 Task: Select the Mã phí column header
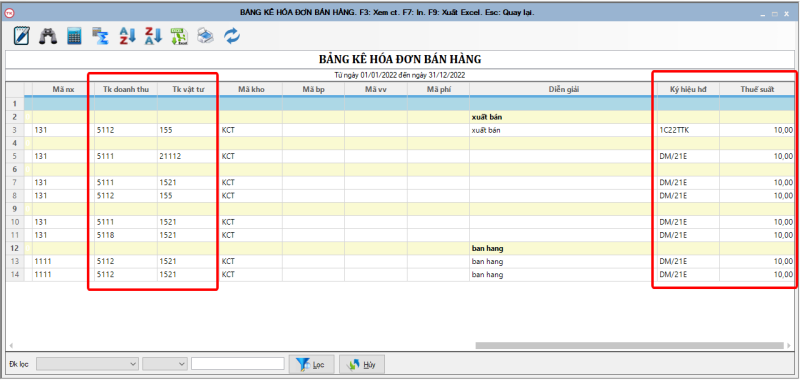438,89
